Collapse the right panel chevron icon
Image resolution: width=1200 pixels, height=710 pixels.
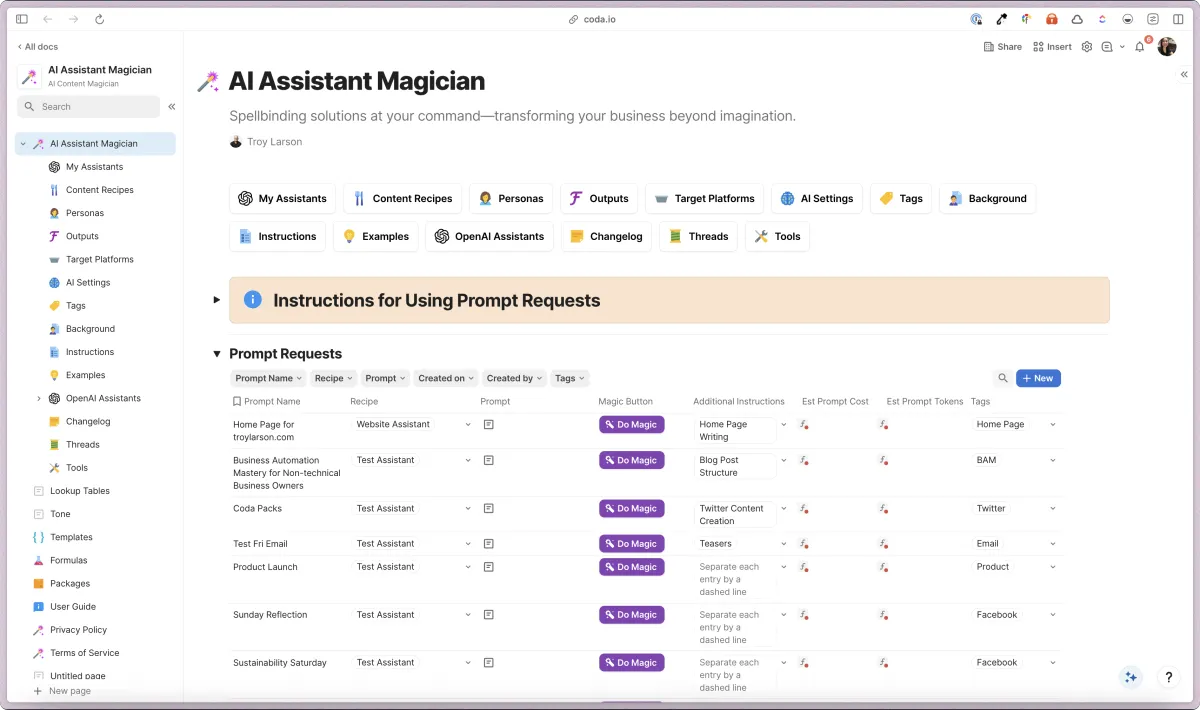pyautogui.click(x=1184, y=75)
